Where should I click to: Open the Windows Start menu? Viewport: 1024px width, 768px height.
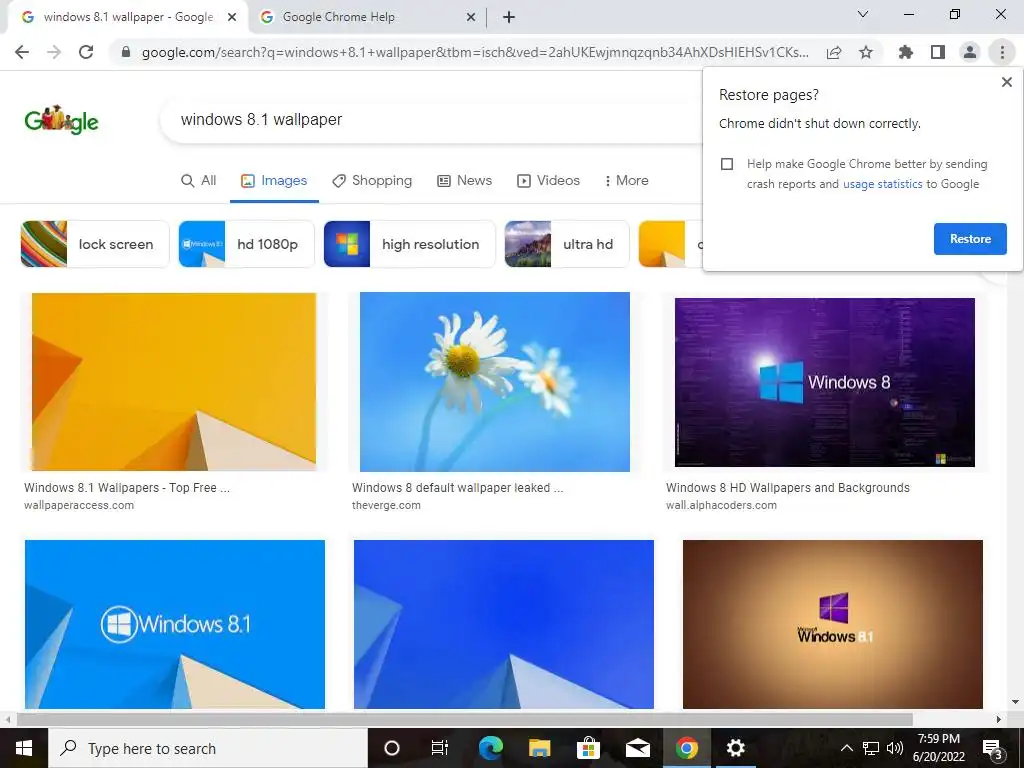(x=24, y=748)
